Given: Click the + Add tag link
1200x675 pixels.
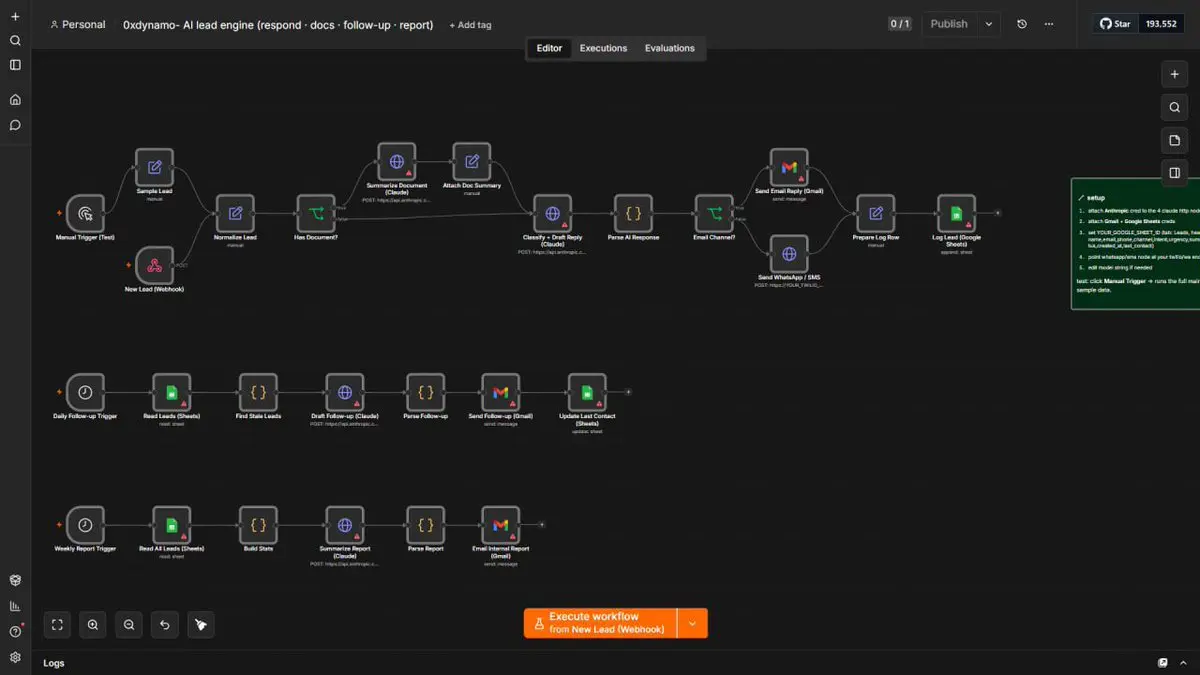Looking at the screenshot, I should click(x=470, y=25).
